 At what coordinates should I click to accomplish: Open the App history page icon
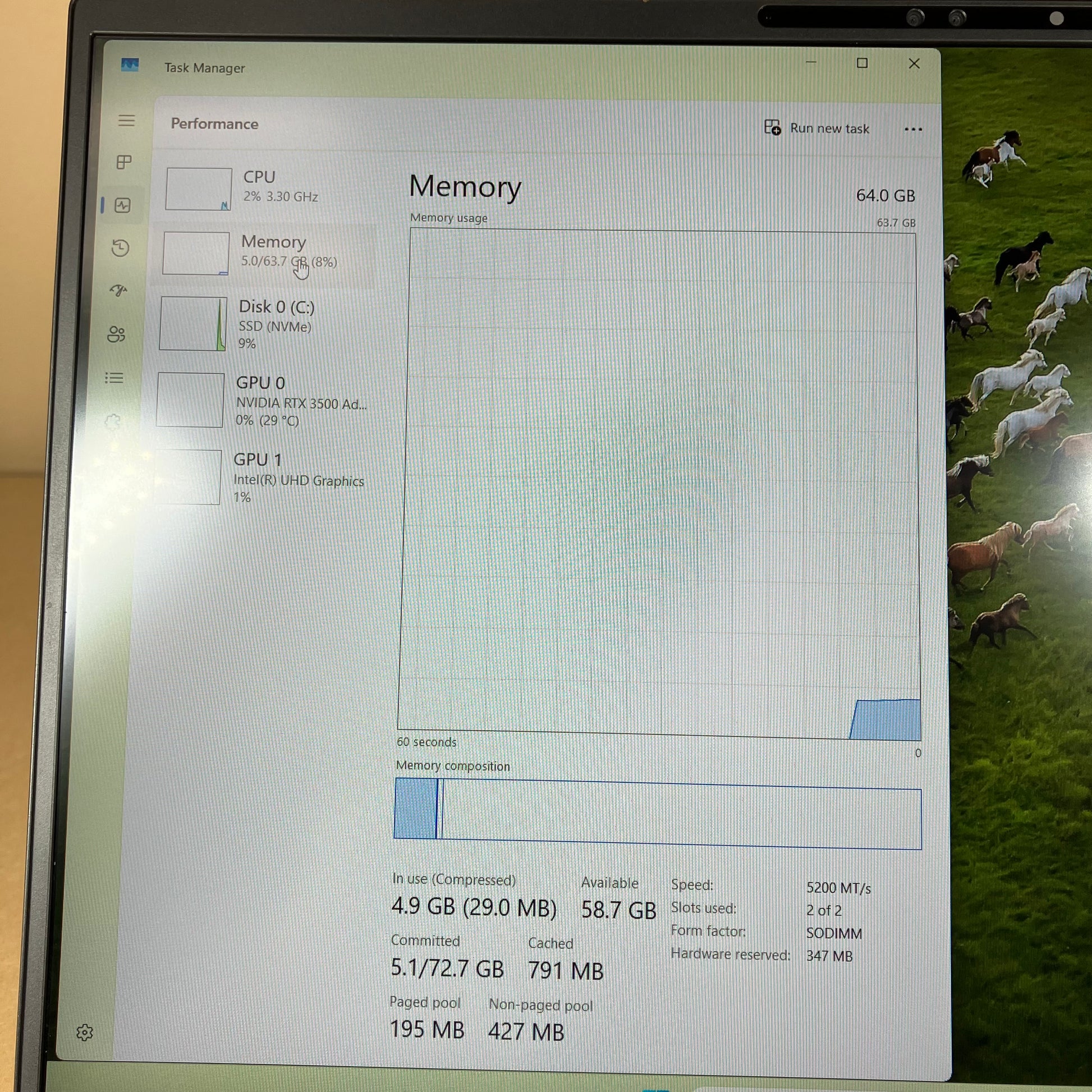121,248
